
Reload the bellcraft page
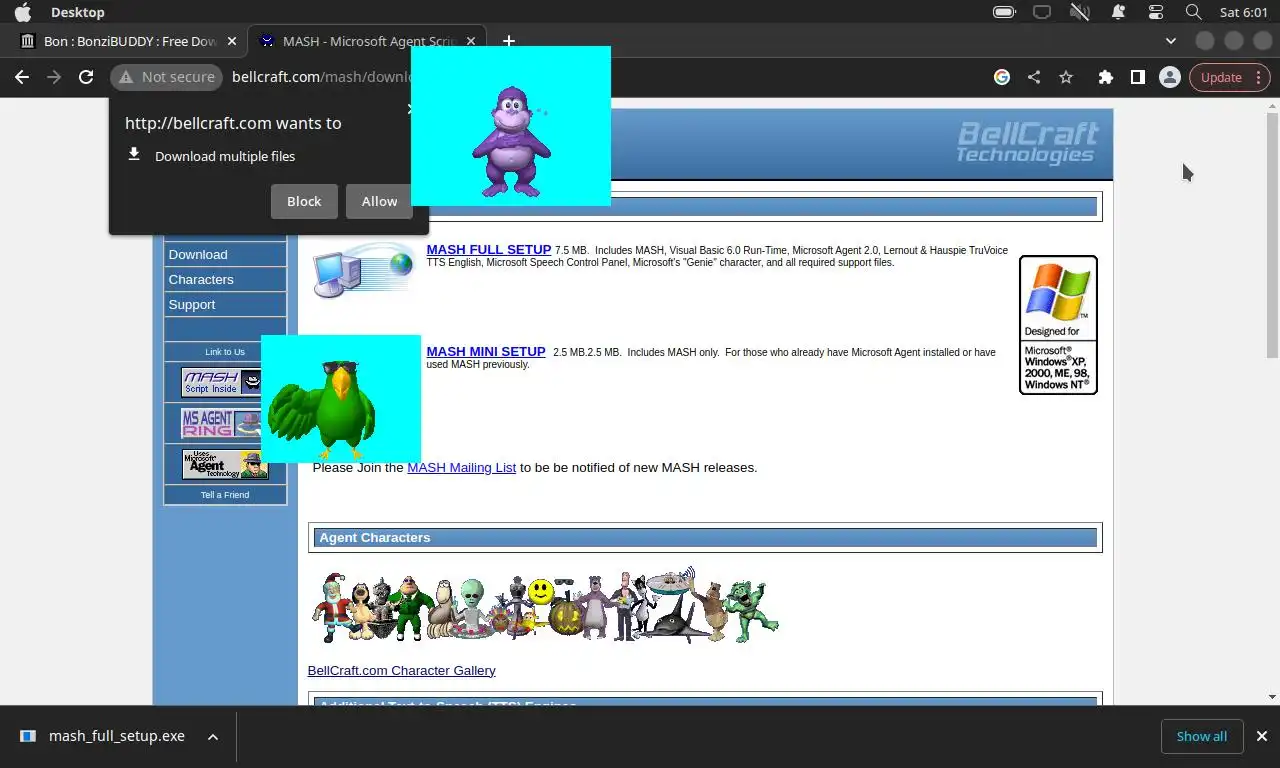tap(86, 77)
